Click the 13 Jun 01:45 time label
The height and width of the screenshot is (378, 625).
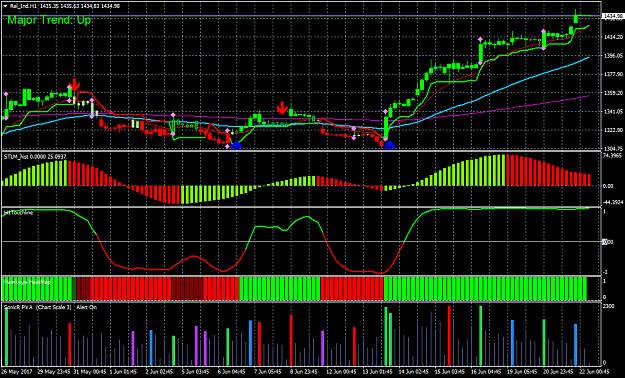pos(379,372)
